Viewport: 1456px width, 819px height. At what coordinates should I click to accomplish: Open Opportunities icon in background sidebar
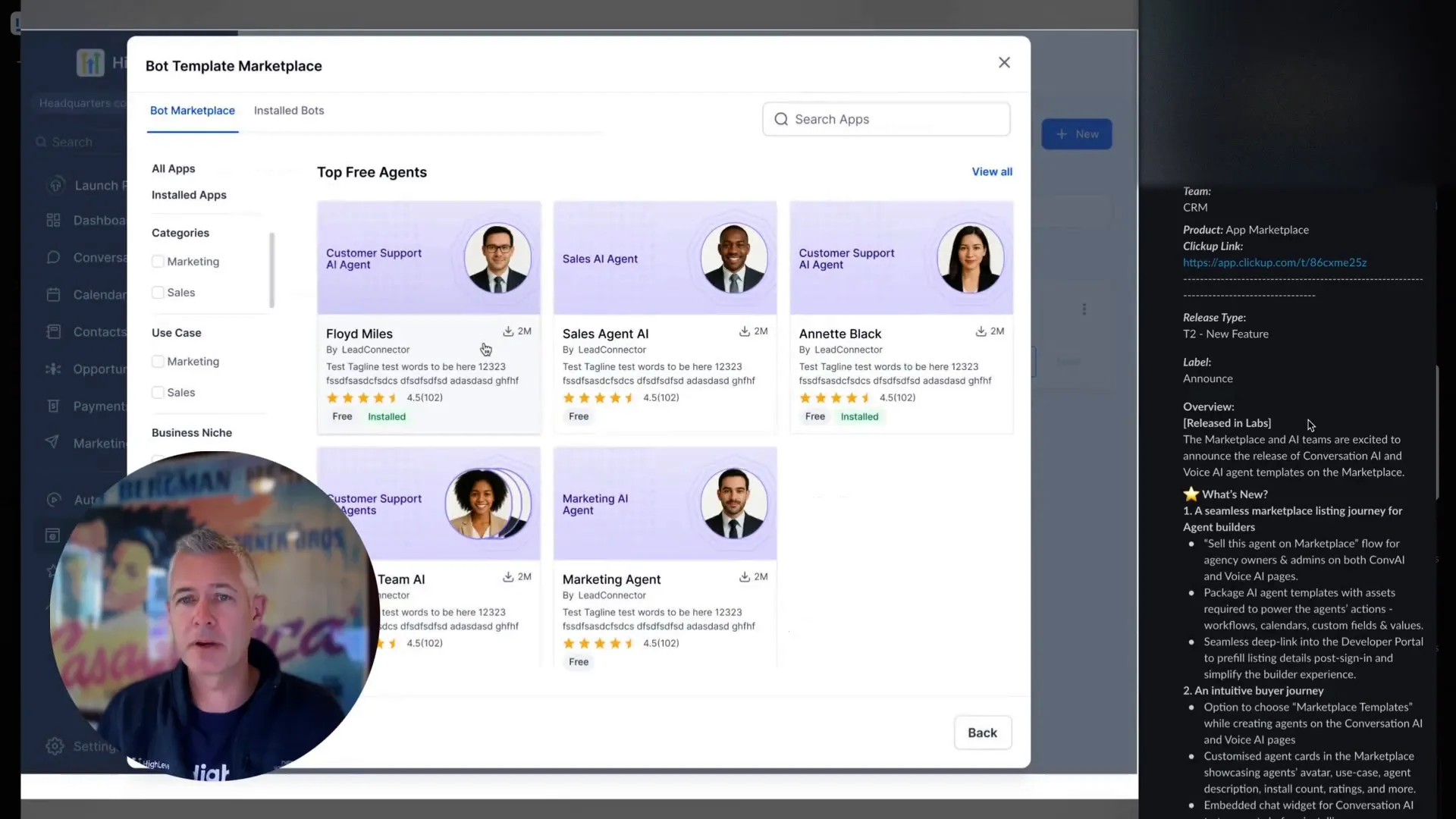click(x=53, y=369)
